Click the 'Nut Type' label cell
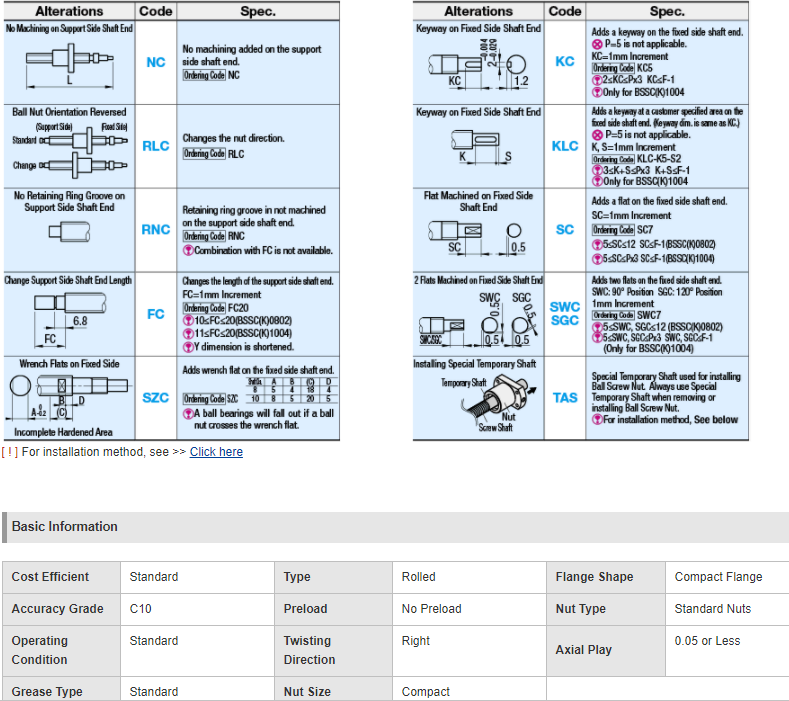 605,609
